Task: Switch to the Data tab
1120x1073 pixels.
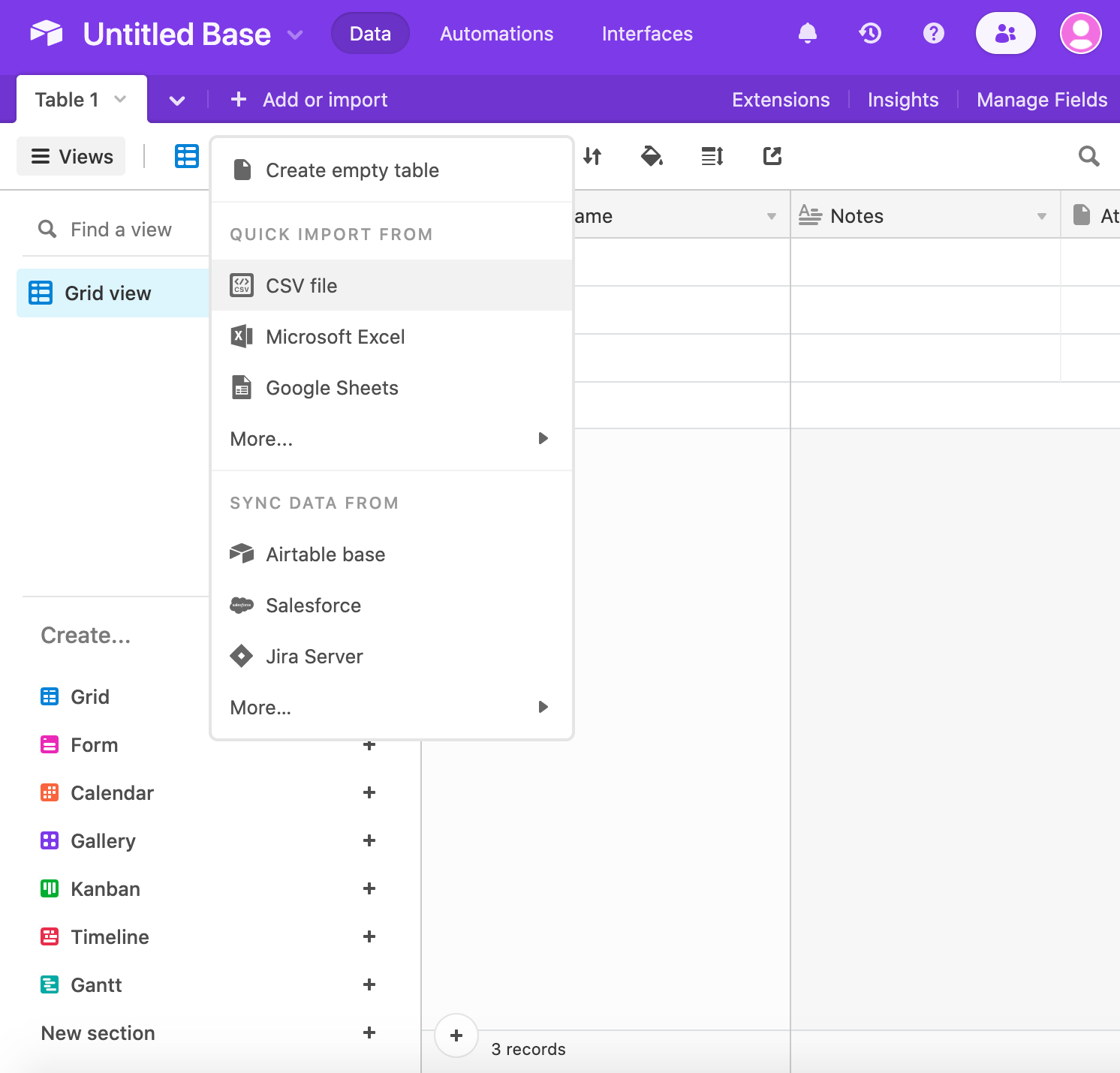Action: [370, 34]
